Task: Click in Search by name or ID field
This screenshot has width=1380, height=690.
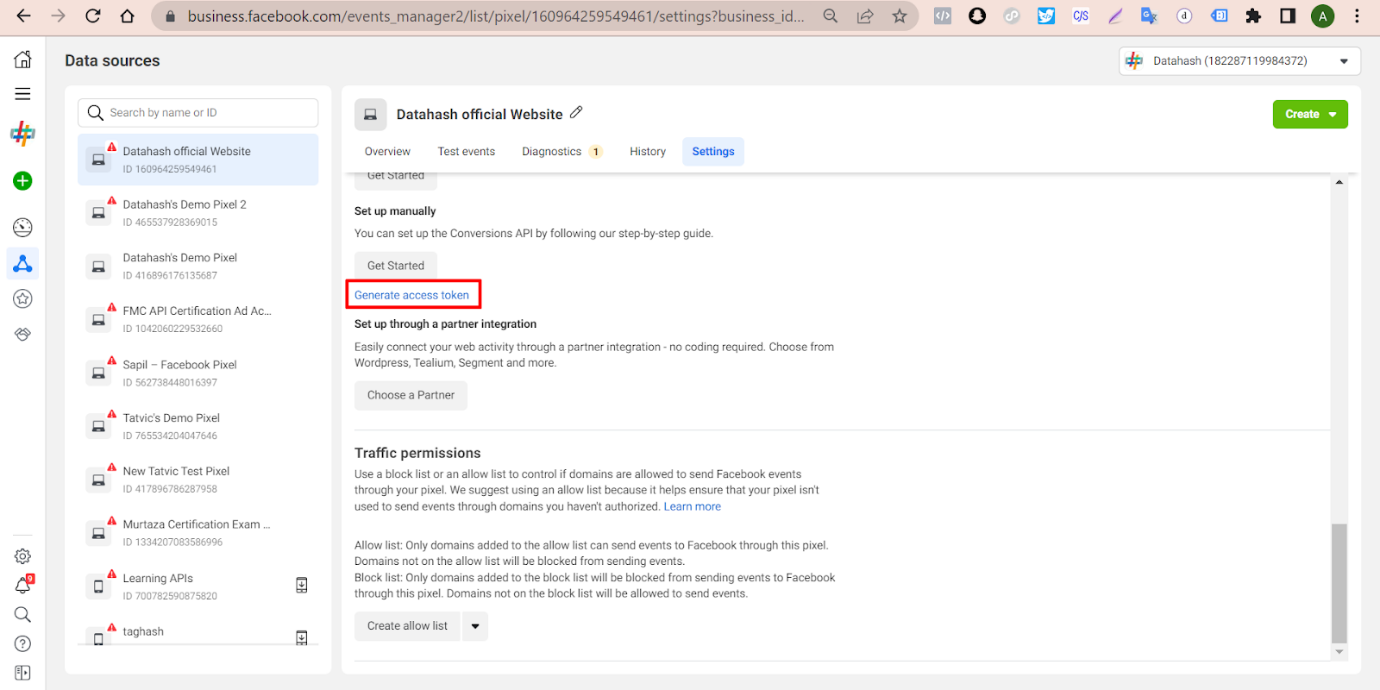Action: pos(198,113)
